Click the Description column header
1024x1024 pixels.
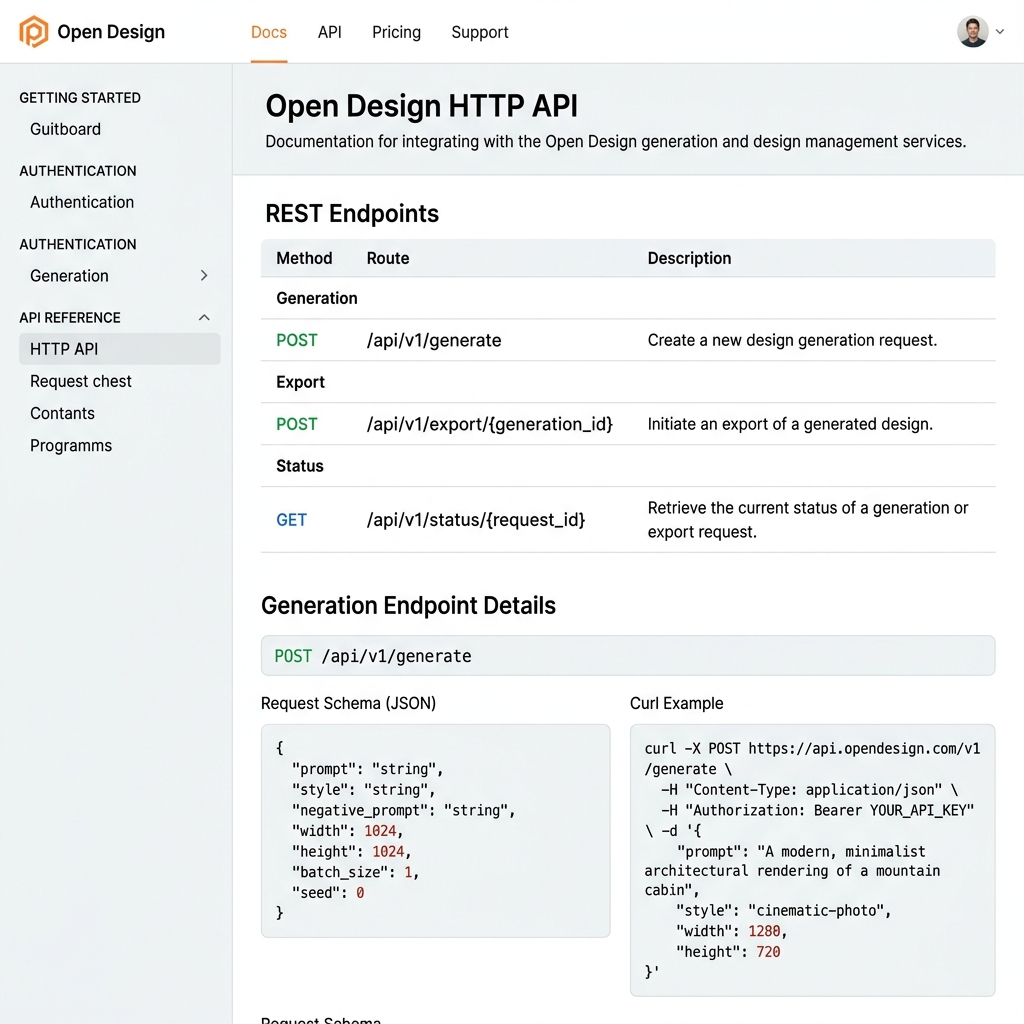[689, 258]
